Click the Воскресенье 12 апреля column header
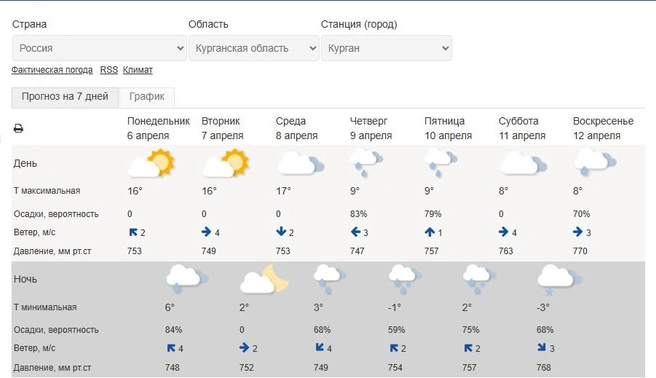Screen dimensions: 656x378 tap(603, 128)
